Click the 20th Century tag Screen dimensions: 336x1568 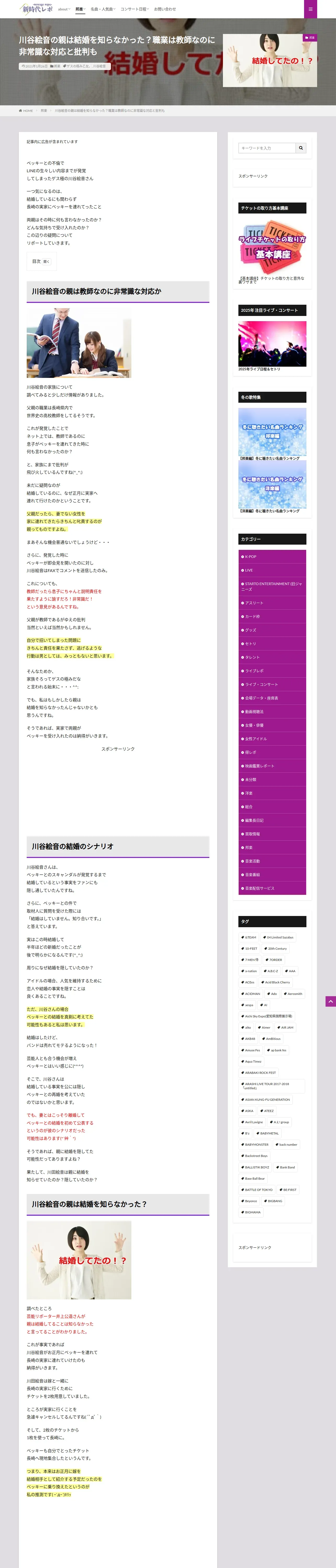(x=276, y=948)
